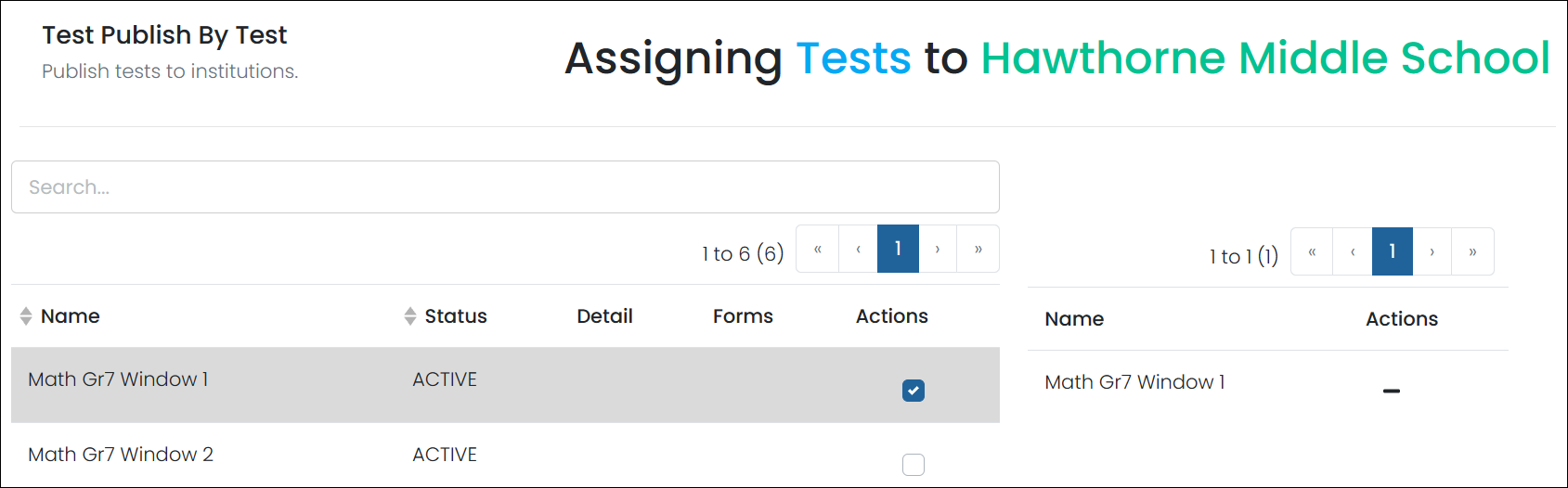
Task: Uncheck Math Gr7 Window 1 checkbox
Action: (x=914, y=391)
